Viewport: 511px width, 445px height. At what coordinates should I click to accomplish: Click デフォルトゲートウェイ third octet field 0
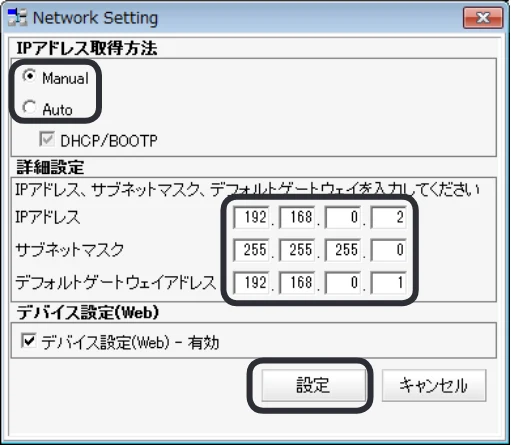[343, 283]
